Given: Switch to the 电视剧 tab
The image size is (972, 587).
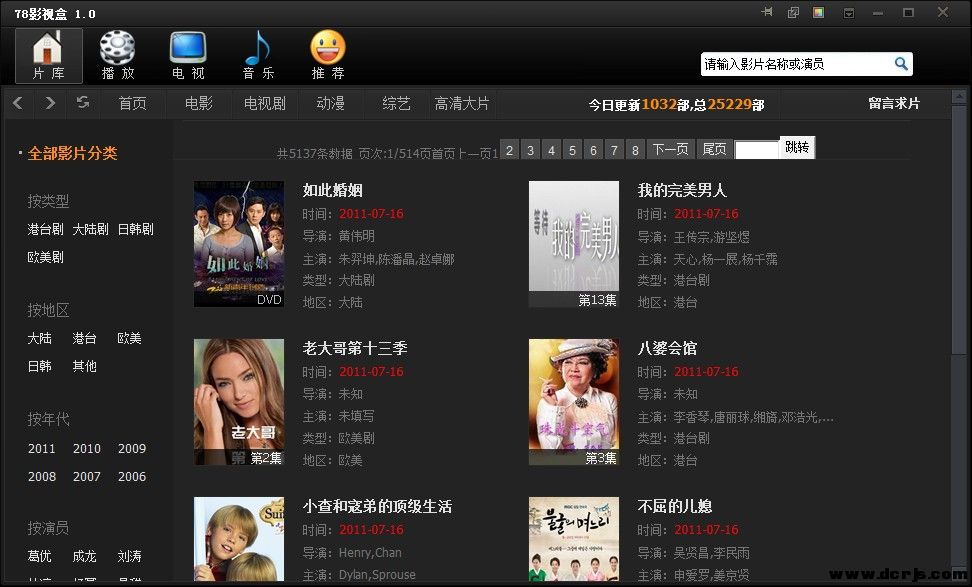Looking at the screenshot, I should pos(265,104).
